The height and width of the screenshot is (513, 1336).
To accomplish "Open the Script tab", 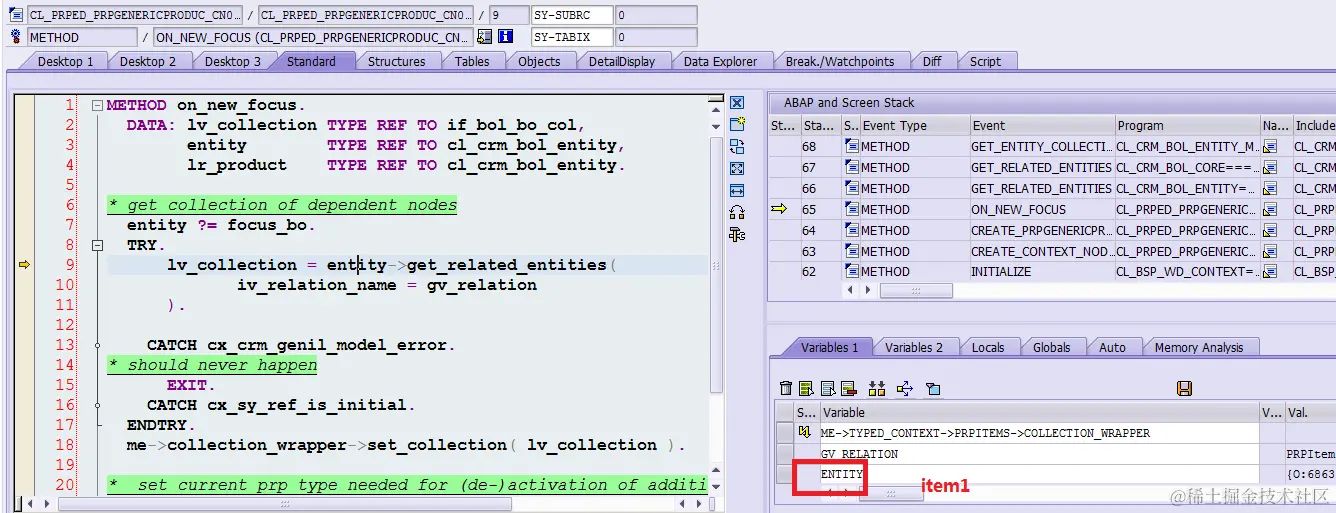I will coord(985,61).
